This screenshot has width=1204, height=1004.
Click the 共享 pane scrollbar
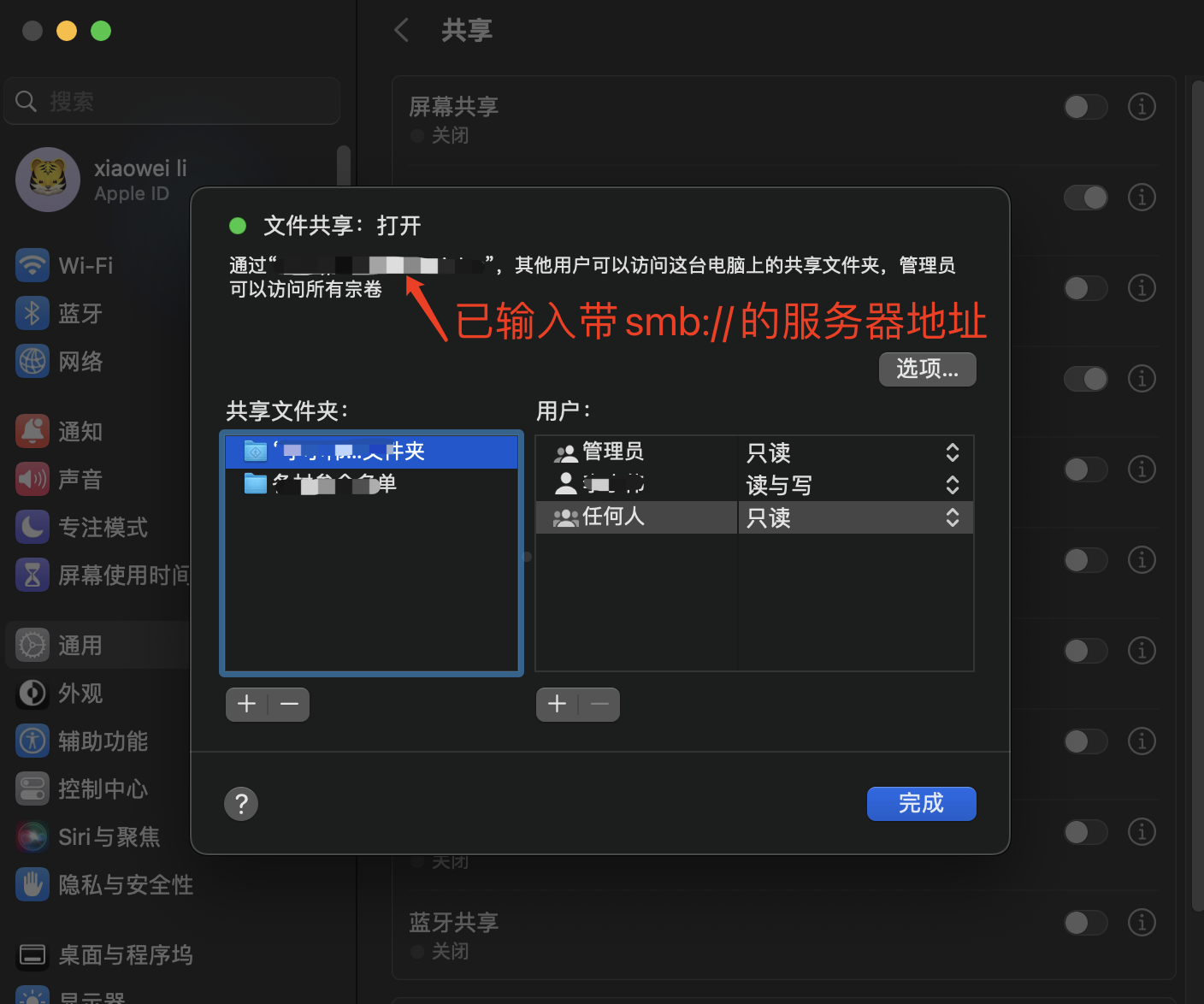coord(1197,496)
